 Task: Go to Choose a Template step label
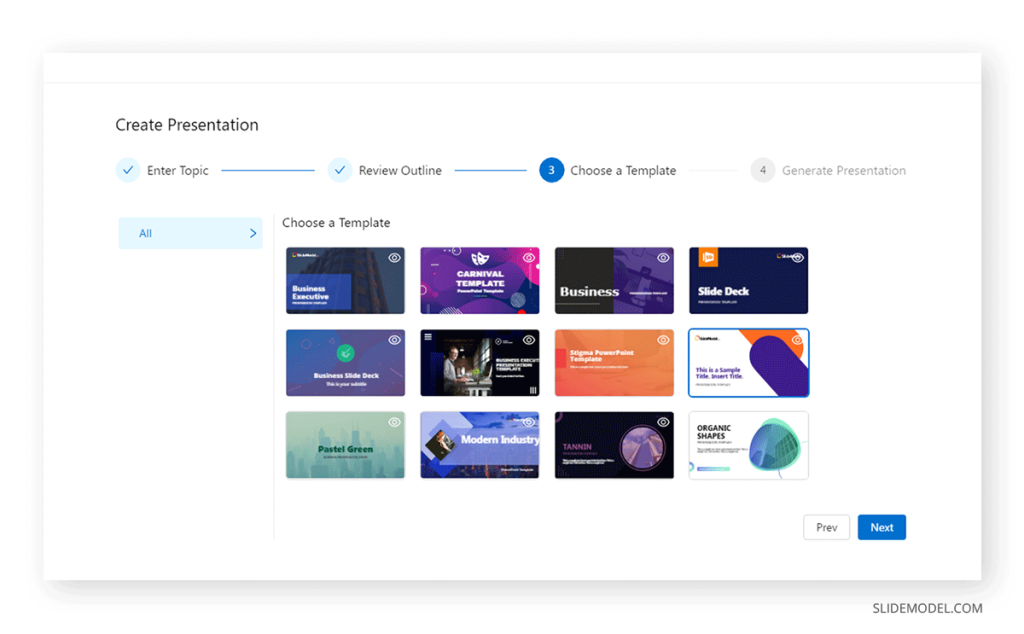(x=623, y=171)
